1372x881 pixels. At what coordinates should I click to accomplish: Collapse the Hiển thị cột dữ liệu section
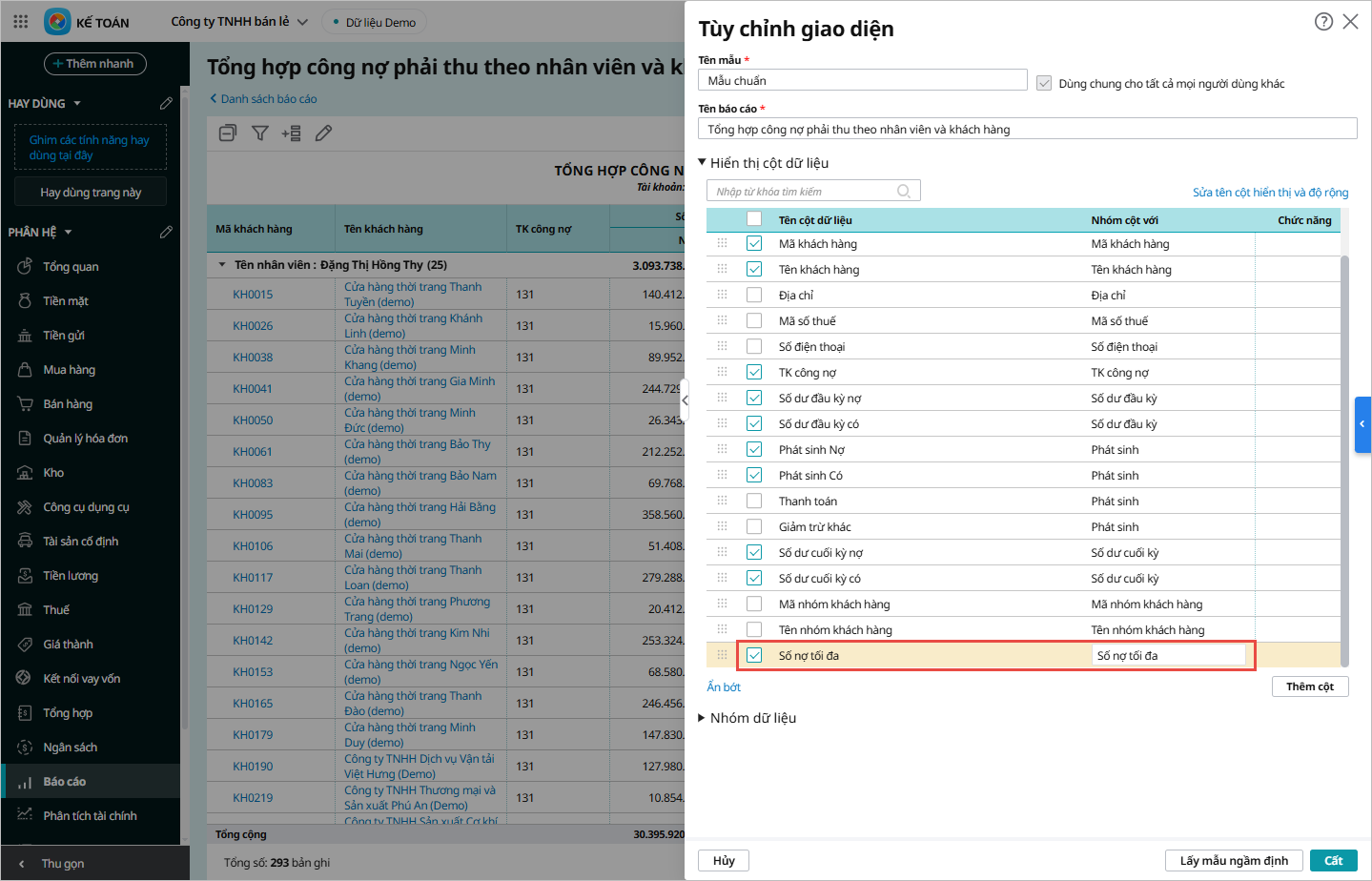703,163
